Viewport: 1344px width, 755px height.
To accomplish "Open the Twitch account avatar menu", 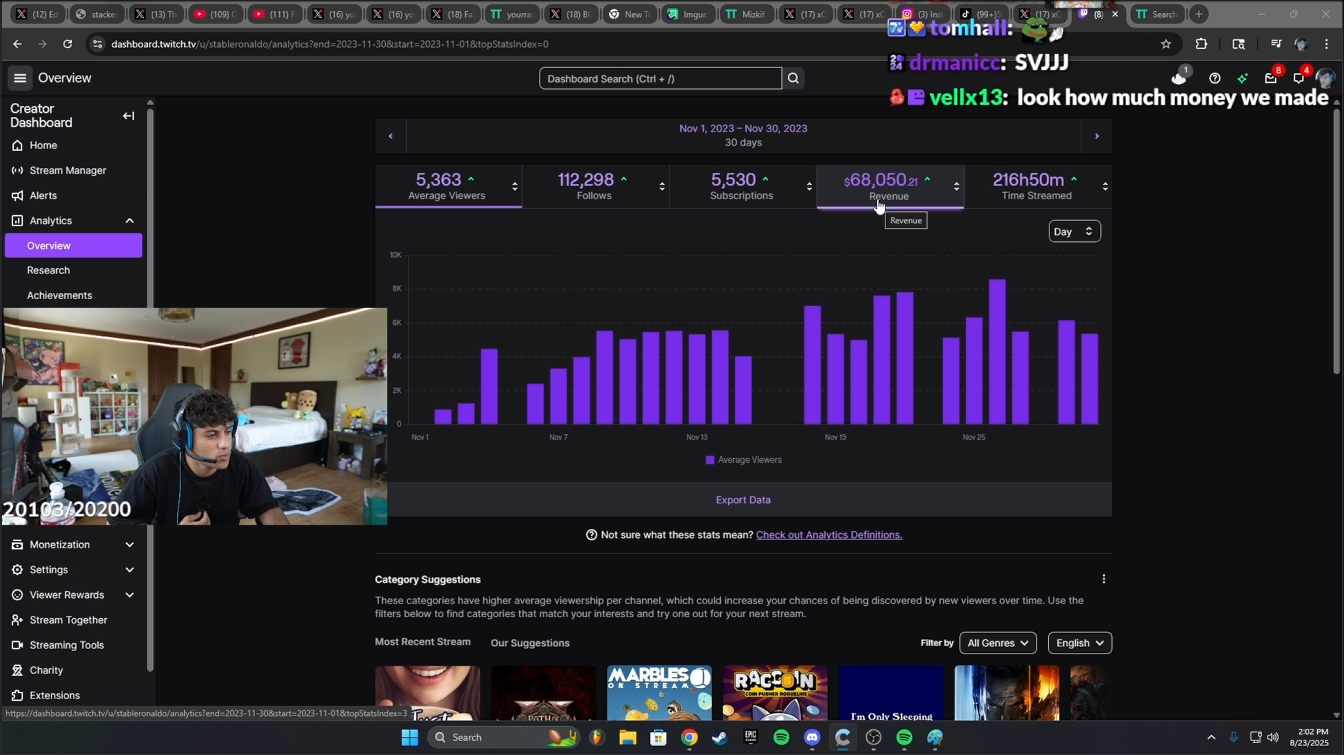I will coord(1326,78).
